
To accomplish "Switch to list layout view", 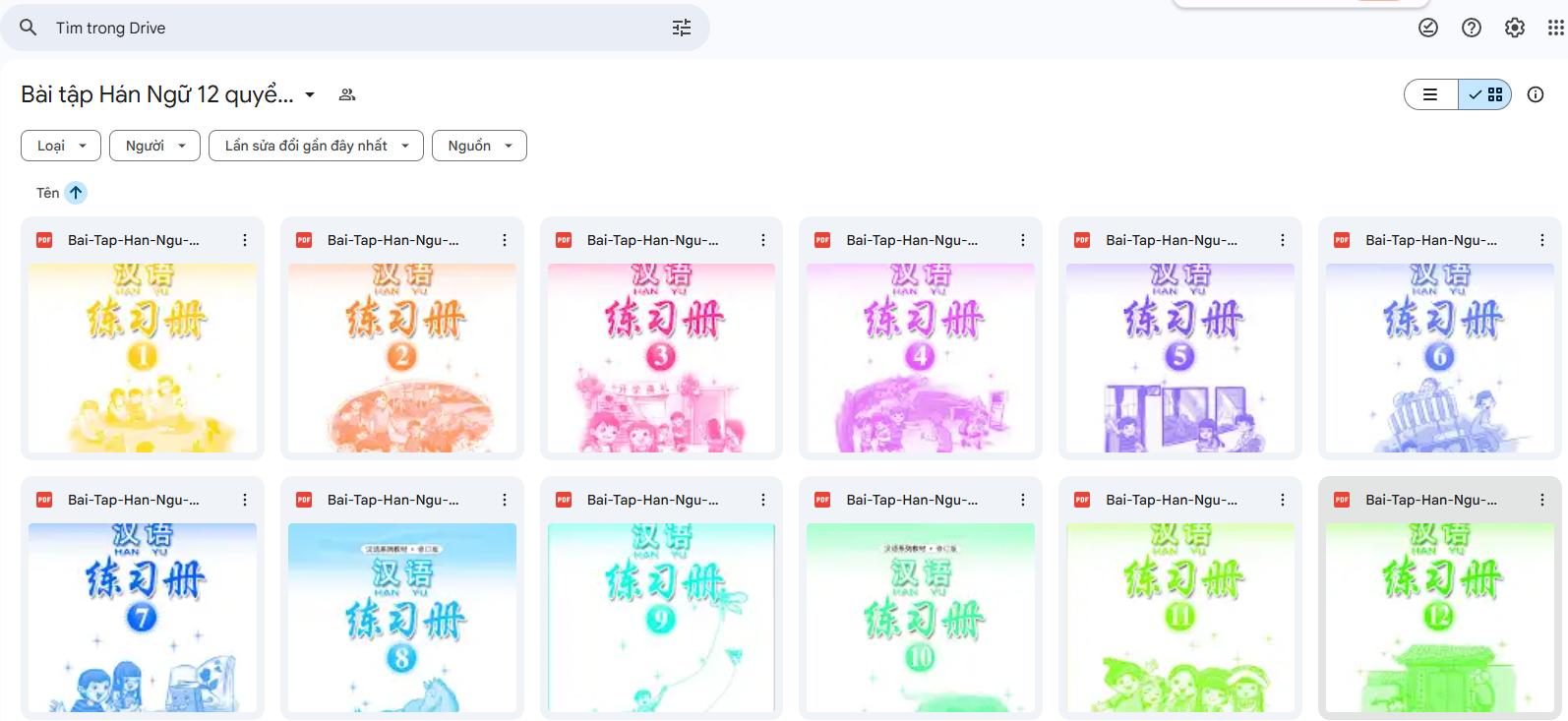I will click(1430, 94).
